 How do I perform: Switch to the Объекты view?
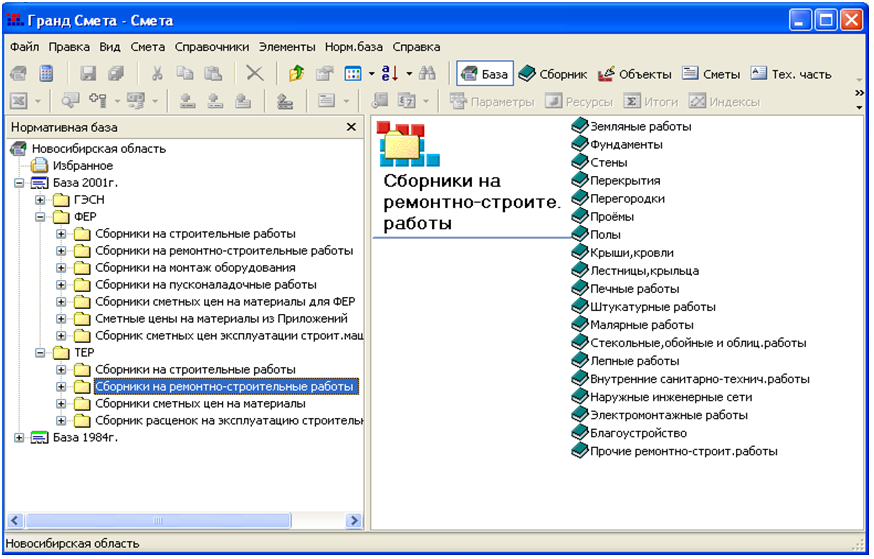coord(635,74)
